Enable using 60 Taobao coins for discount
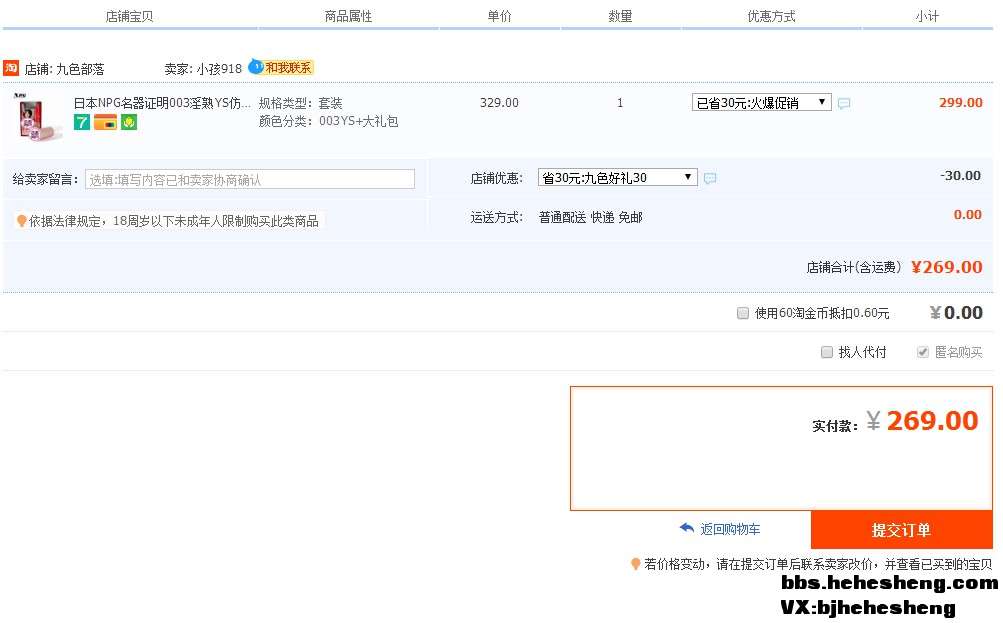 pos(743,313)
